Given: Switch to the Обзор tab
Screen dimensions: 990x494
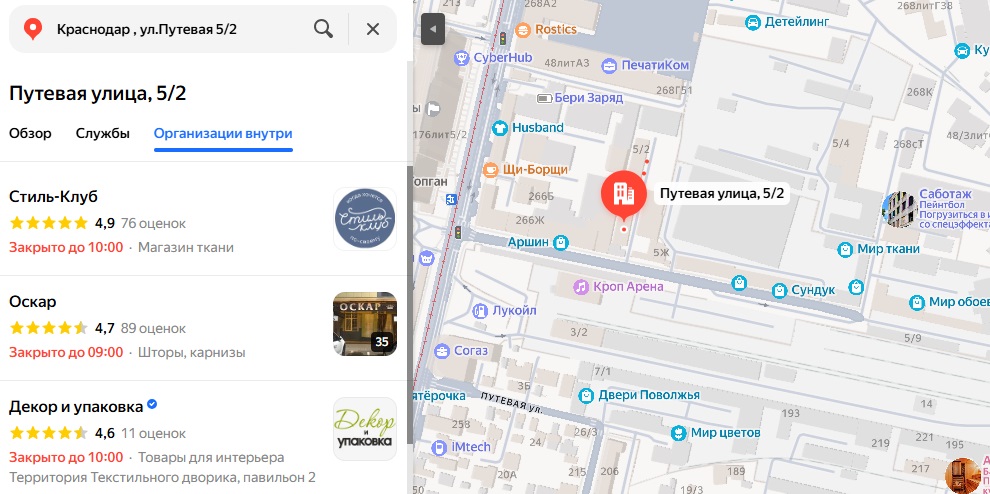Looking at the screenshot, I should [x=30, y=134].
